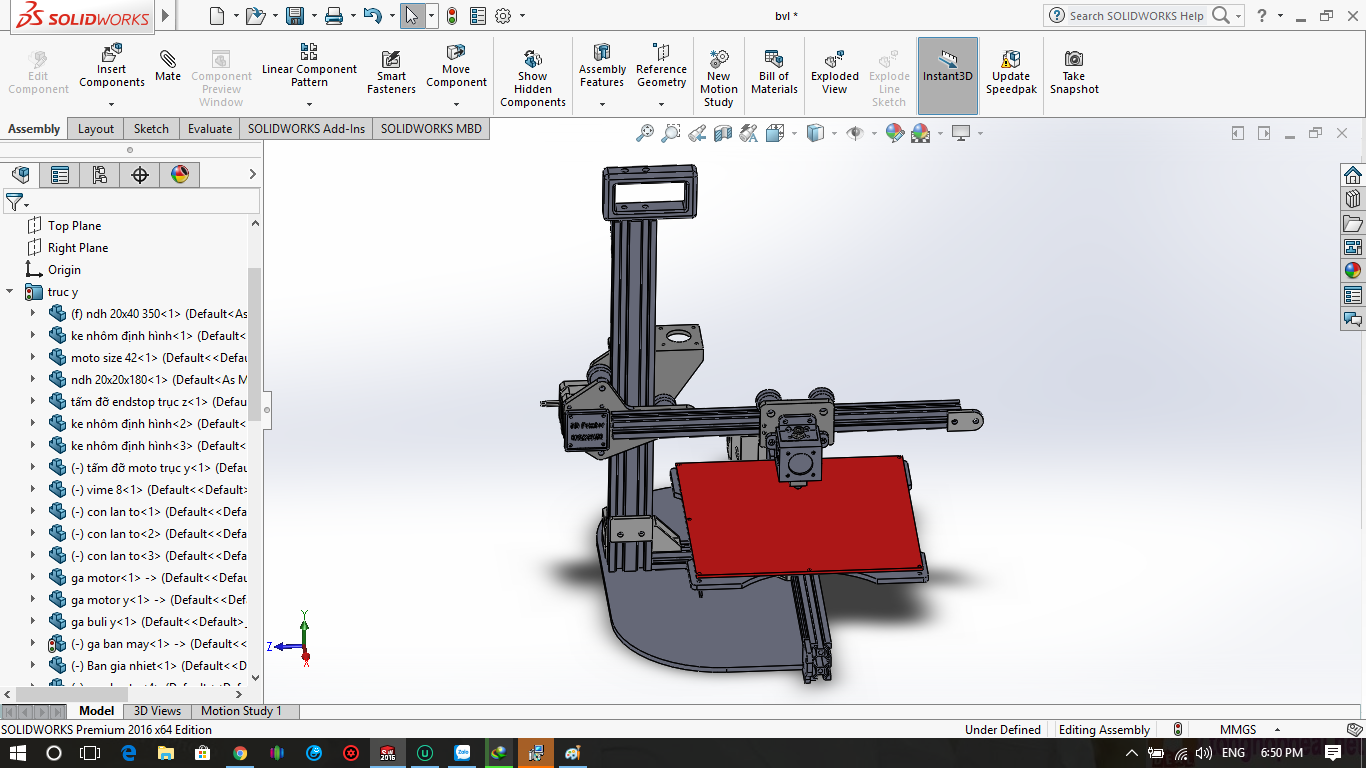Open File Properties in the title bar
Screen dimensions: 1366x768
pyautogui.click(x=478, y=16)
